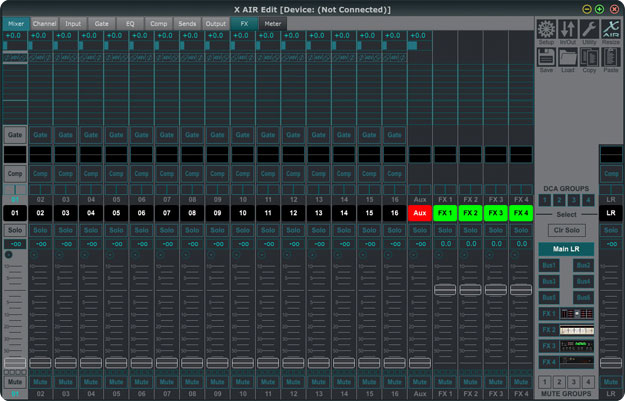Click channel 03 pan control
The height and width of the screenshot is (401, 625).
point(66,189)
